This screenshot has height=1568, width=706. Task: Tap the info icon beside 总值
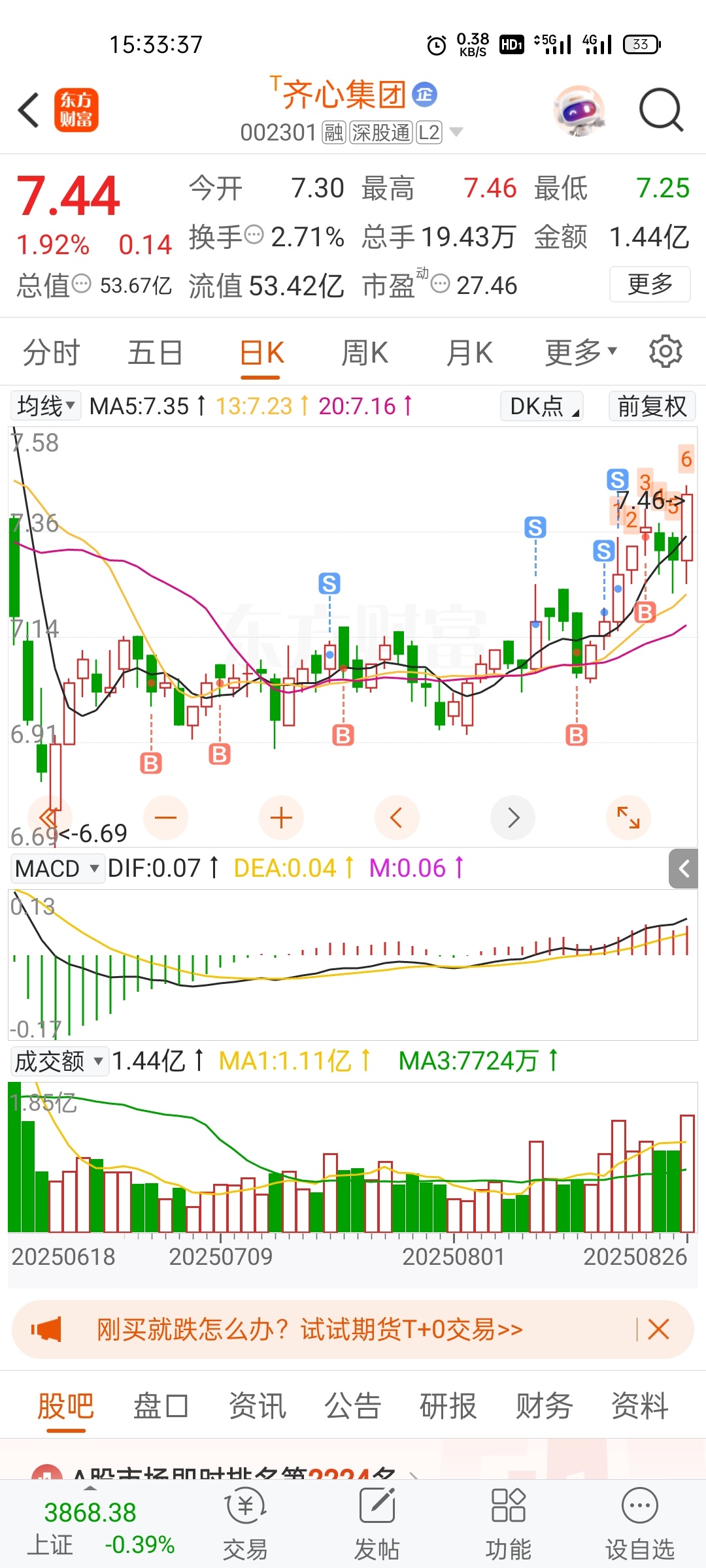coord(81,284)
